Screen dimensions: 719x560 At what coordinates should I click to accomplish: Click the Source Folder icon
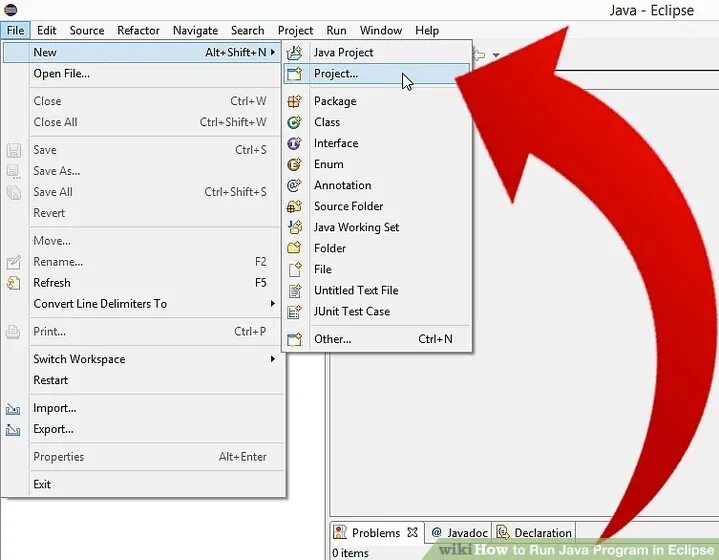tap(294, 207)
